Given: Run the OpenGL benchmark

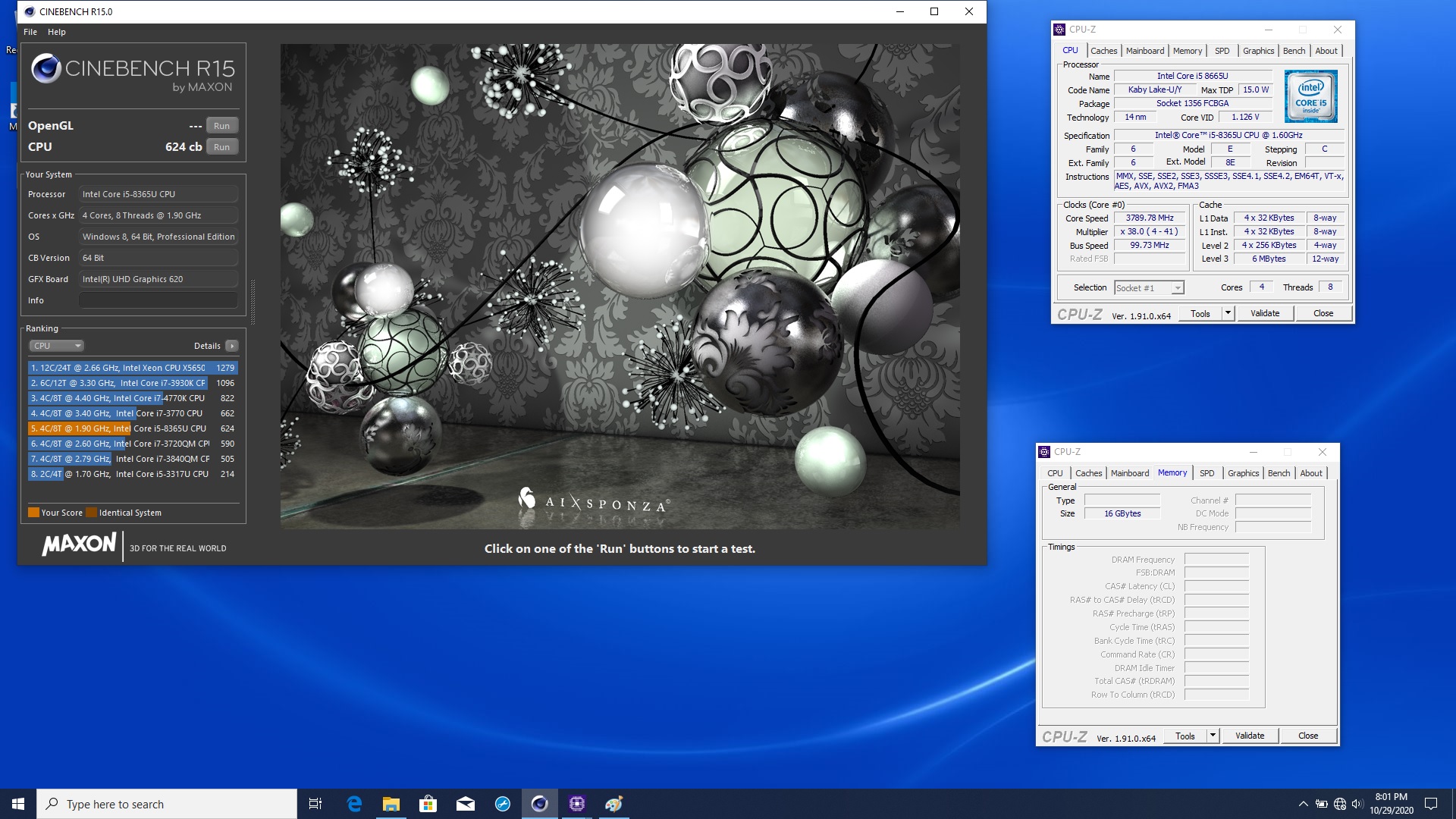Looking at the screenshot, I should 221,126.
